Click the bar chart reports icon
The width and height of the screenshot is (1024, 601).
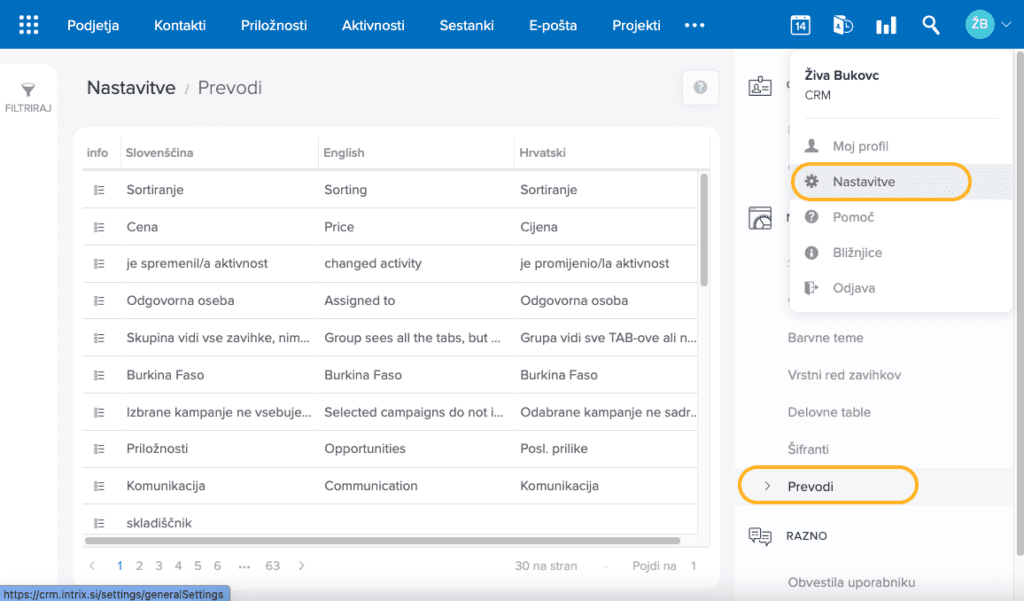tap(886, 25)
